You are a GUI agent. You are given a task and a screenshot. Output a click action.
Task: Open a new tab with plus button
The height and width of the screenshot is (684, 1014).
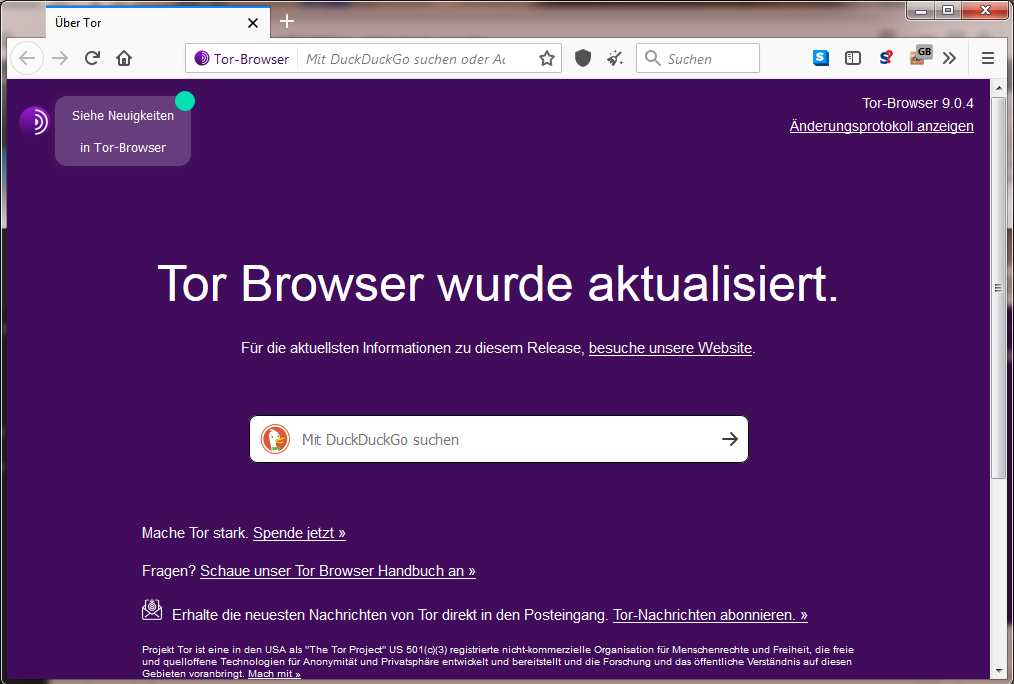[287, 21]
